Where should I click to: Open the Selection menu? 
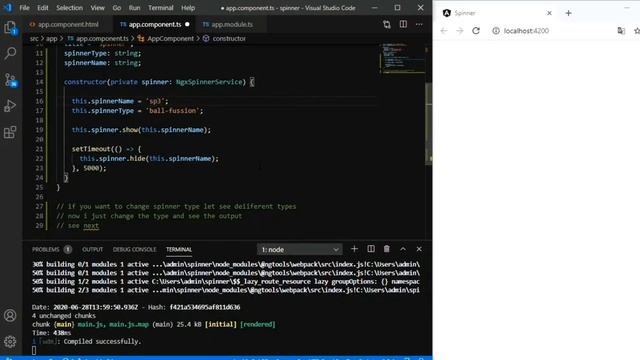click(69, 8)
